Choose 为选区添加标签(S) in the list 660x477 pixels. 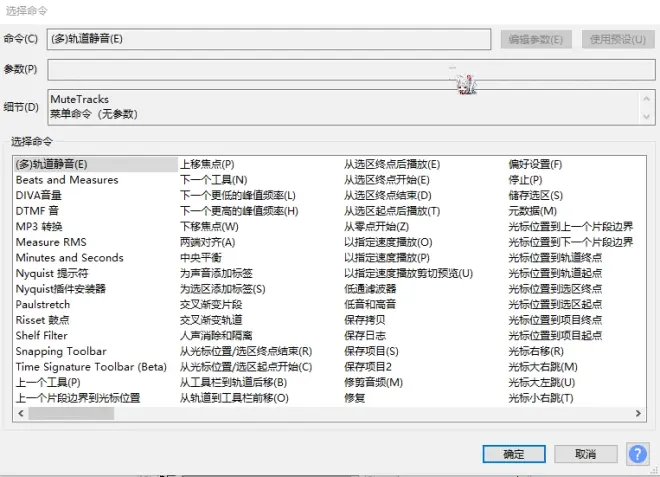pyautogui.click(x=223, y=289)
